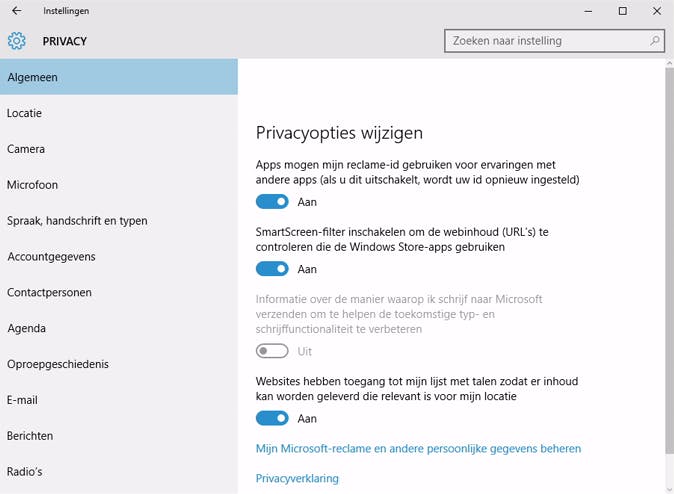Screen dimensions: 674x494
Task: Open the Privacyverklaring link
Action: pyautogui.click(x=297, y=478)
